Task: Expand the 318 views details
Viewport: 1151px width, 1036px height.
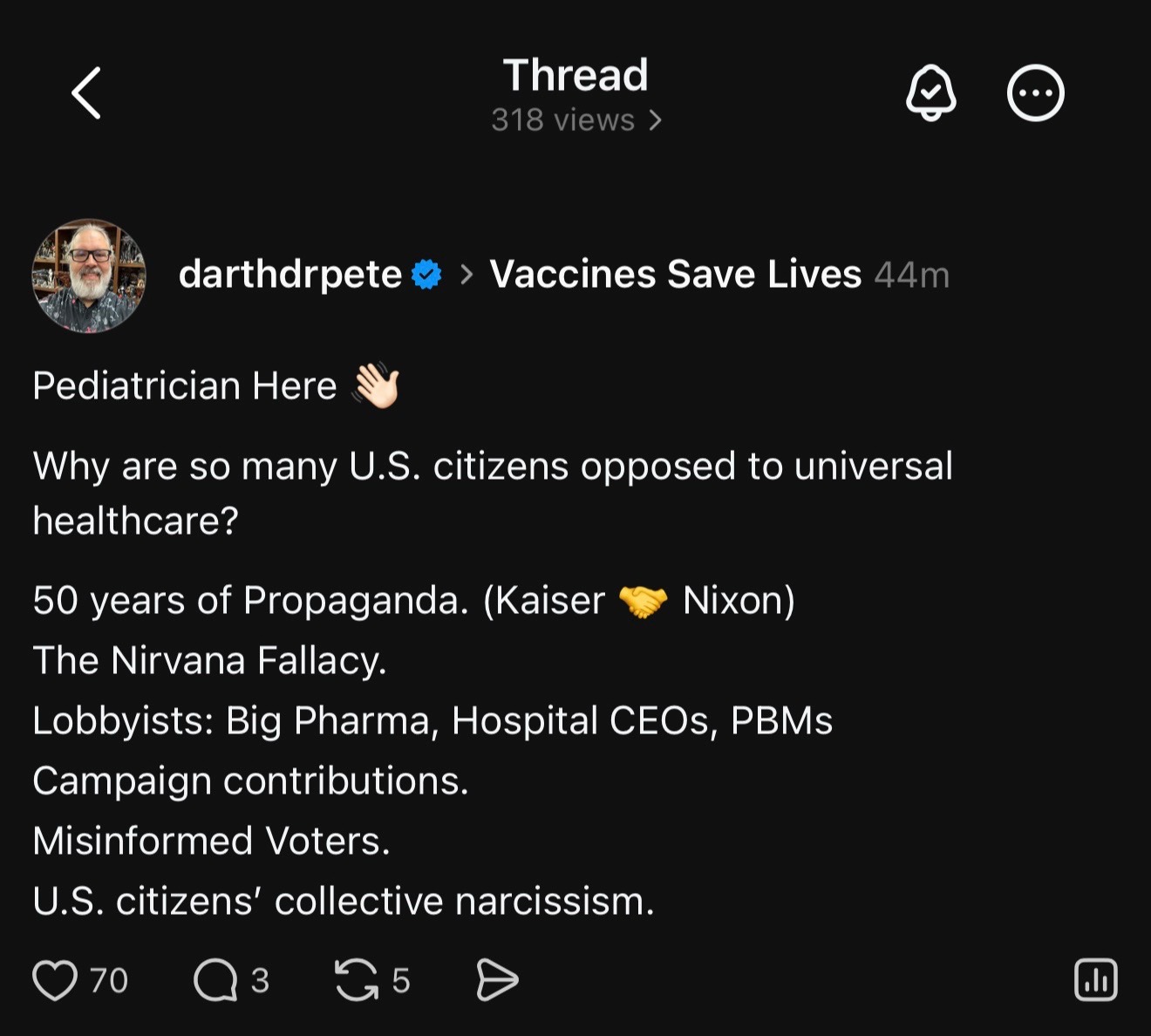Action: [x=576, y=120]
